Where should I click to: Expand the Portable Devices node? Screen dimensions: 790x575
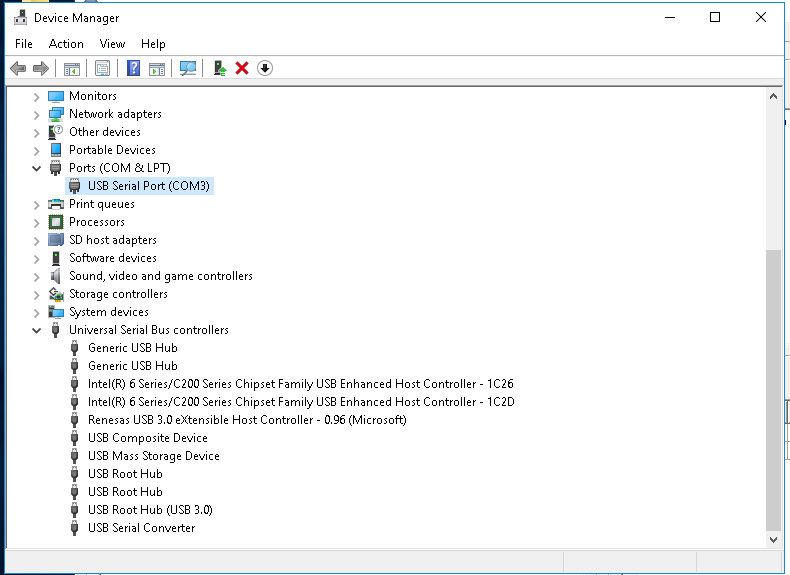point(36,151)
